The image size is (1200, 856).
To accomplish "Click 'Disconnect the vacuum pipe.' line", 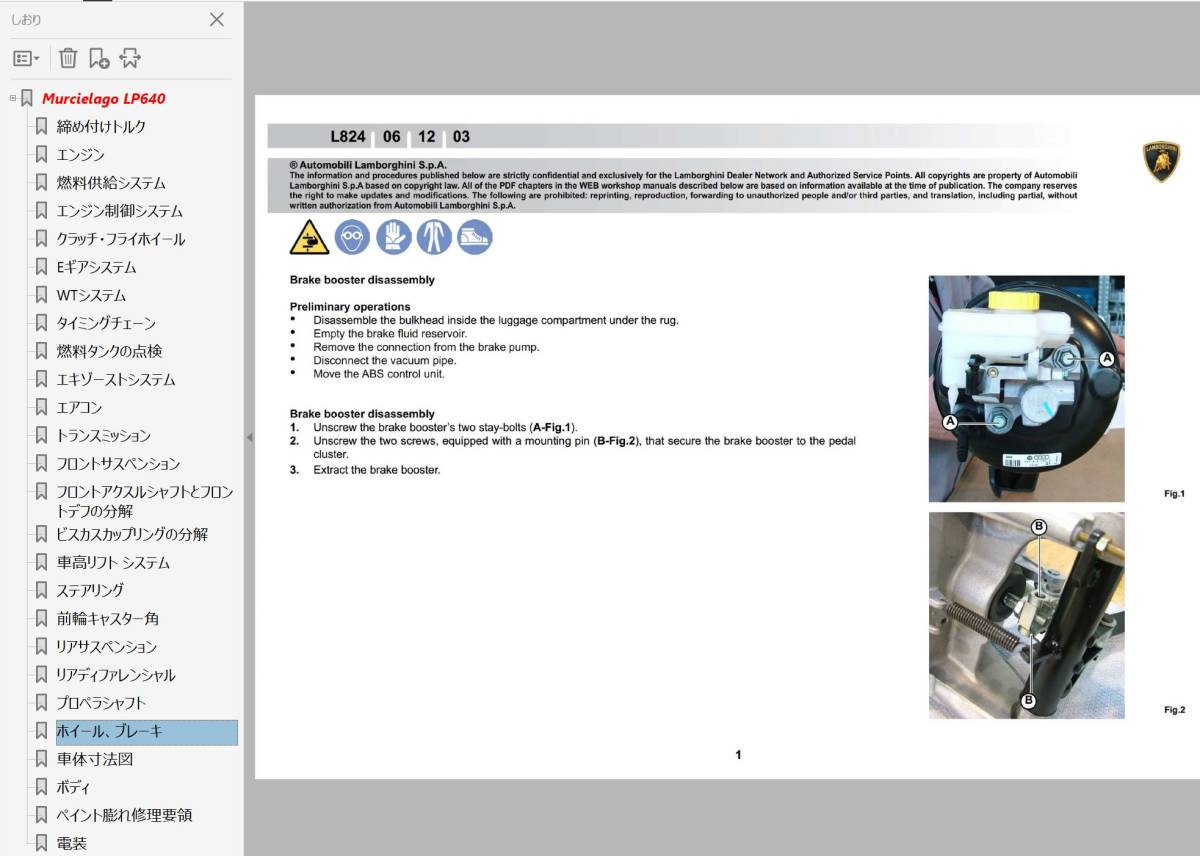I will click(384, 360).
